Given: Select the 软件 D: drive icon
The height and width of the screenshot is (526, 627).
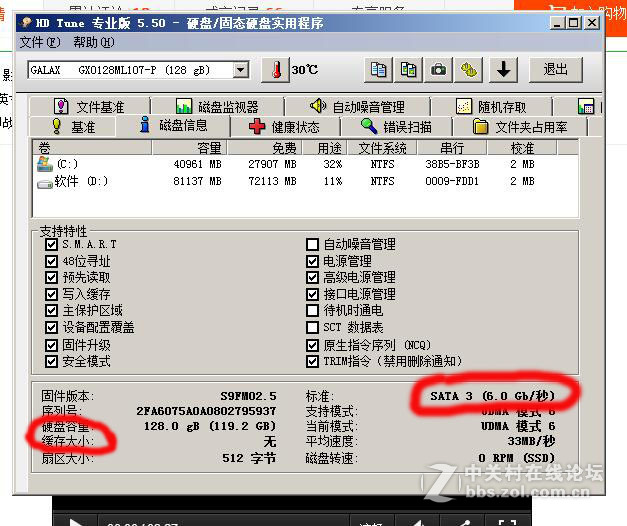Looking at the screenshot, I should coord(45,184).
